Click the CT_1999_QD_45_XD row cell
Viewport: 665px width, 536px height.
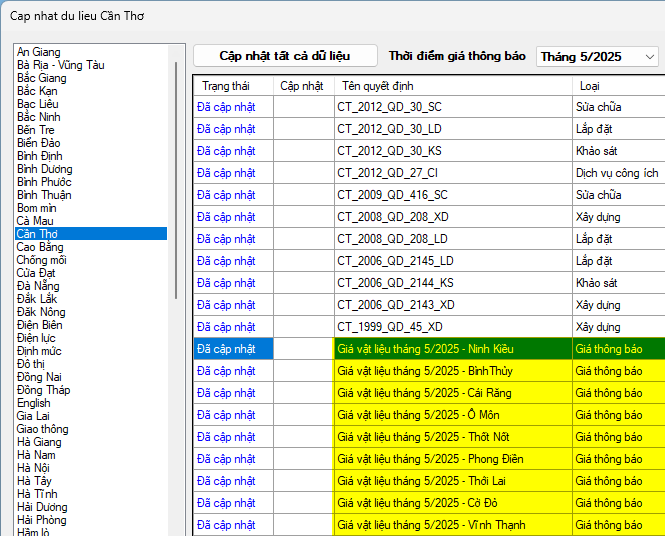(x=453, y=327)
